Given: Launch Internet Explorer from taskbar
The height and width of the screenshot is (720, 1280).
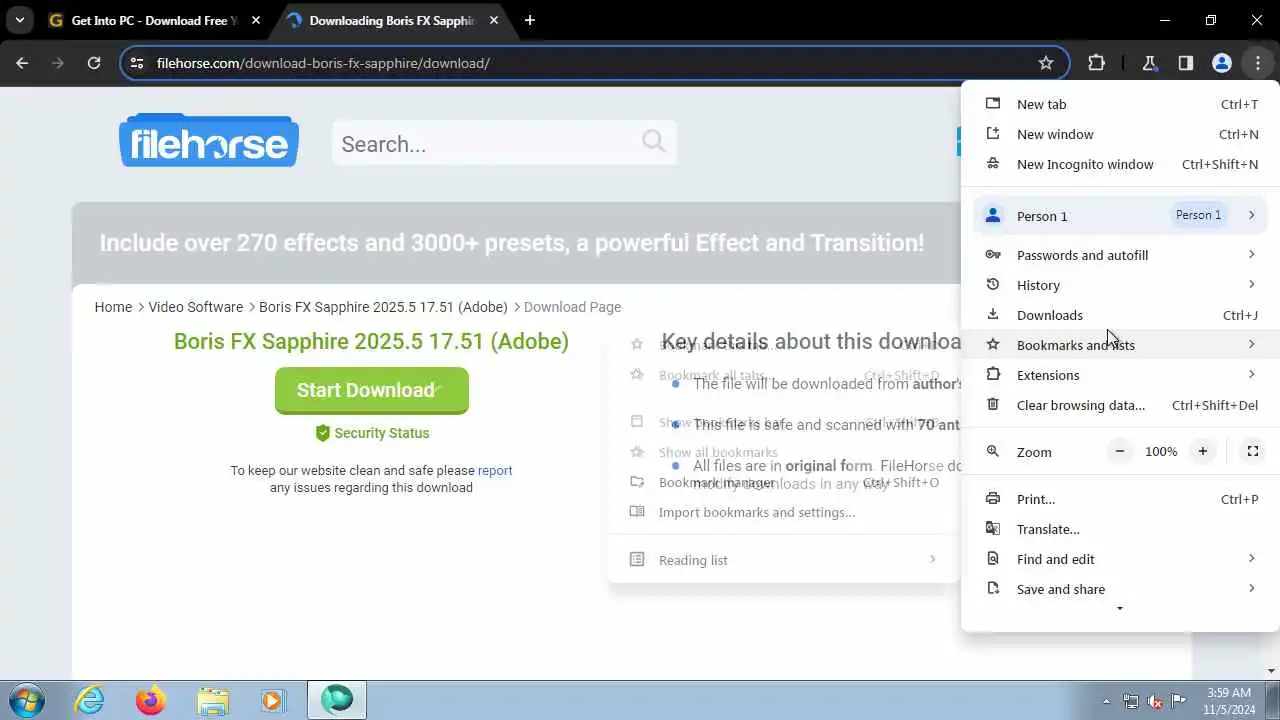Looking at the screenshot, I should (x=90, y=700).
